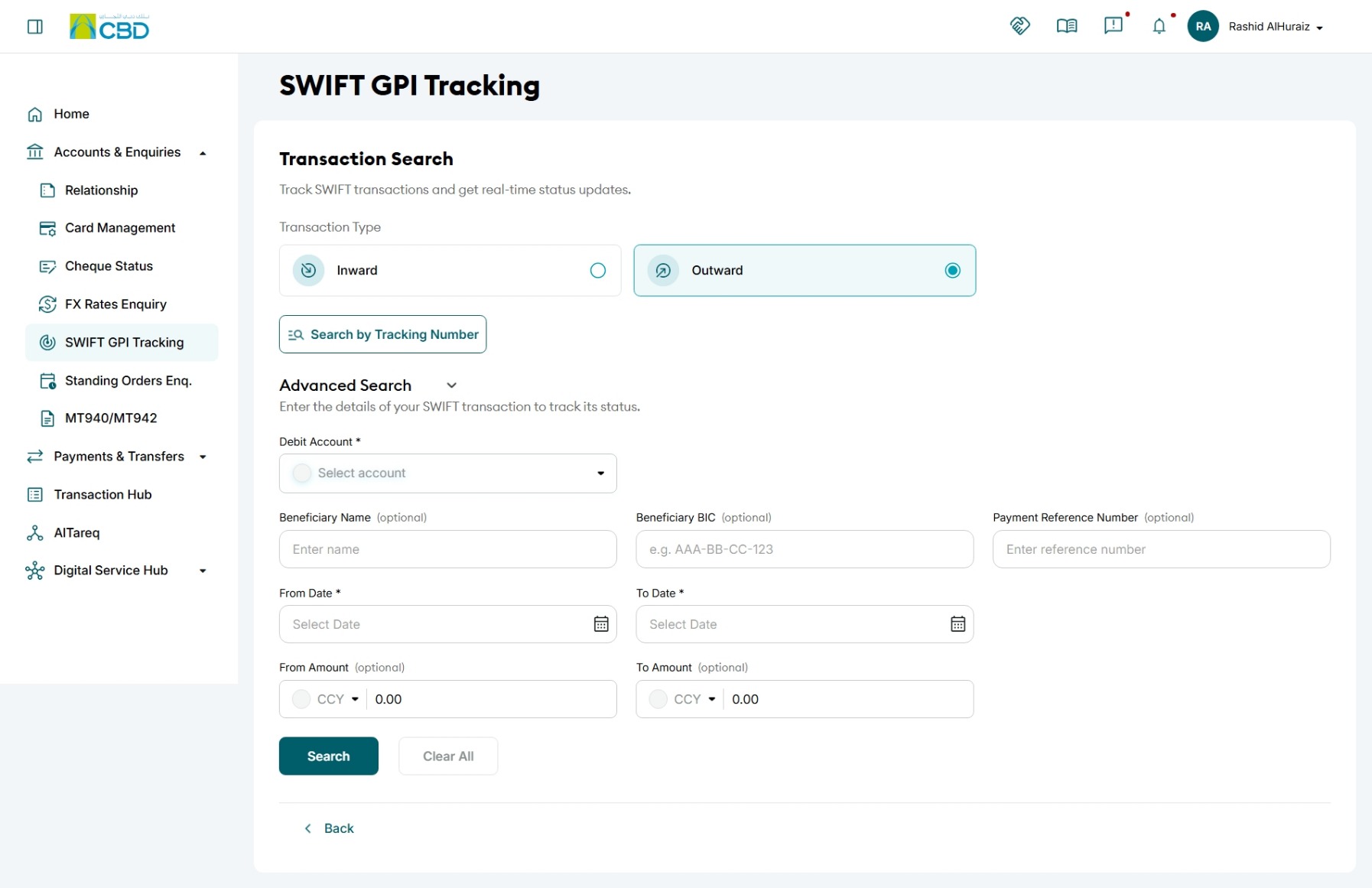Collapse the Advanced Search section
1372x888 pixels.
click(451, 385)
